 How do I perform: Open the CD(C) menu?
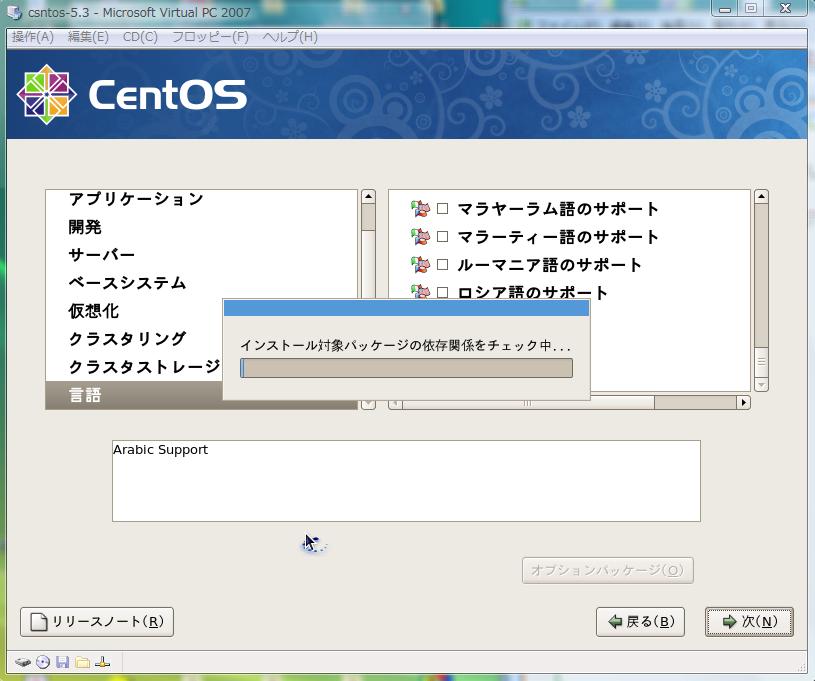[140, 37]
